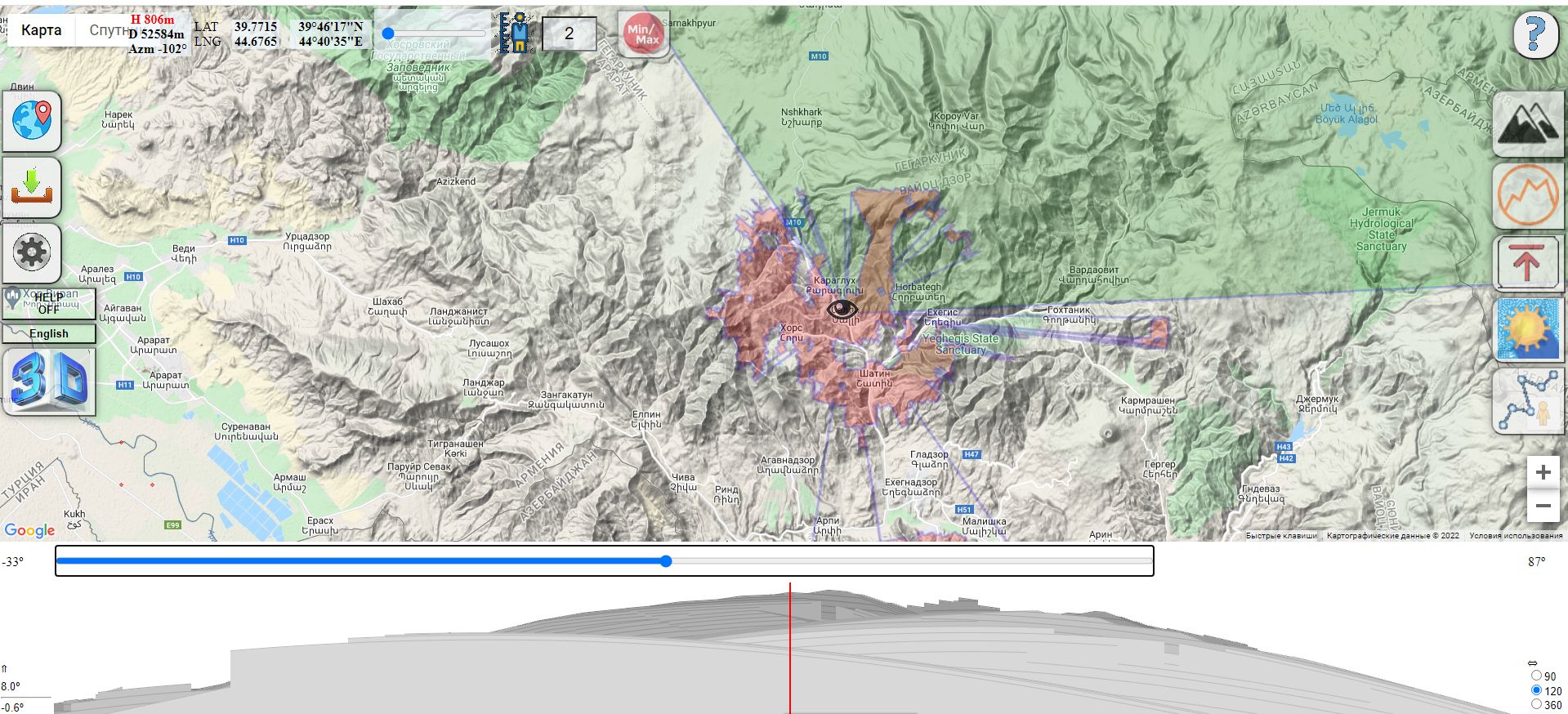This screenshot has height=714, width=1568.
Task: Click the Horbategh village label
Action: (918, 292)
